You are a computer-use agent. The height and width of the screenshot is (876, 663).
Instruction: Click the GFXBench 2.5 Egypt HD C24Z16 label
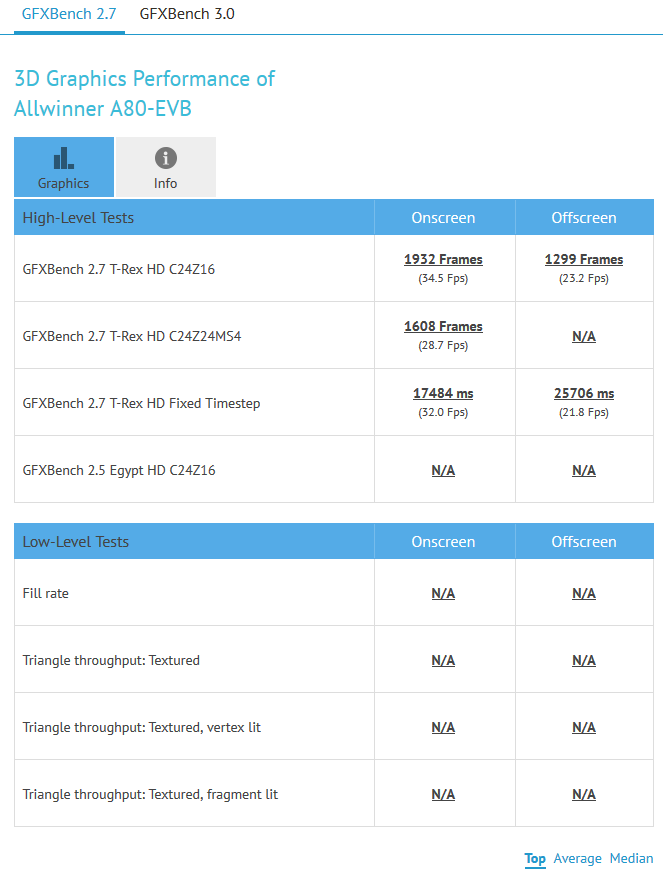pyautogui.click(x=118, y=470)
